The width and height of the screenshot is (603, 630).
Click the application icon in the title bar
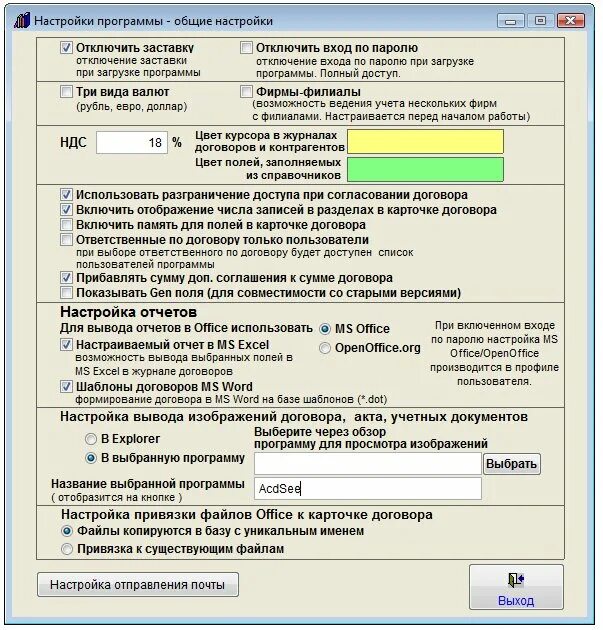tap(22, 20)
